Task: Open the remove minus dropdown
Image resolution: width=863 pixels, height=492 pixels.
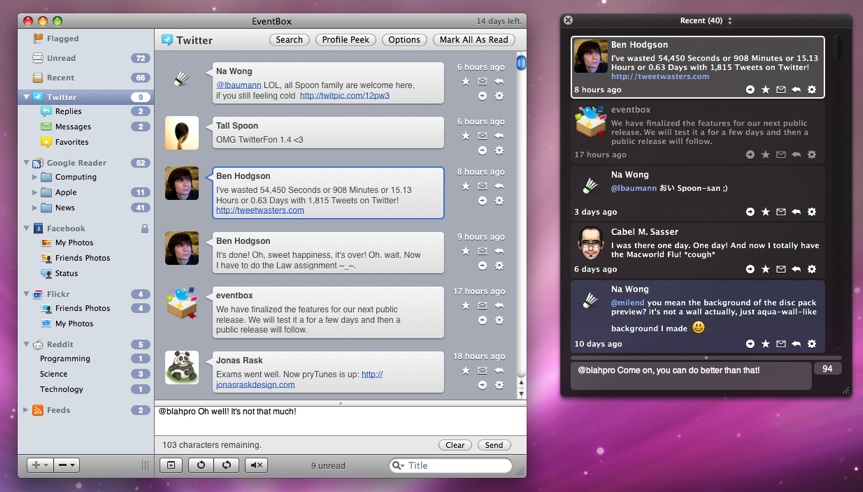Action: [x=67, y=465]
